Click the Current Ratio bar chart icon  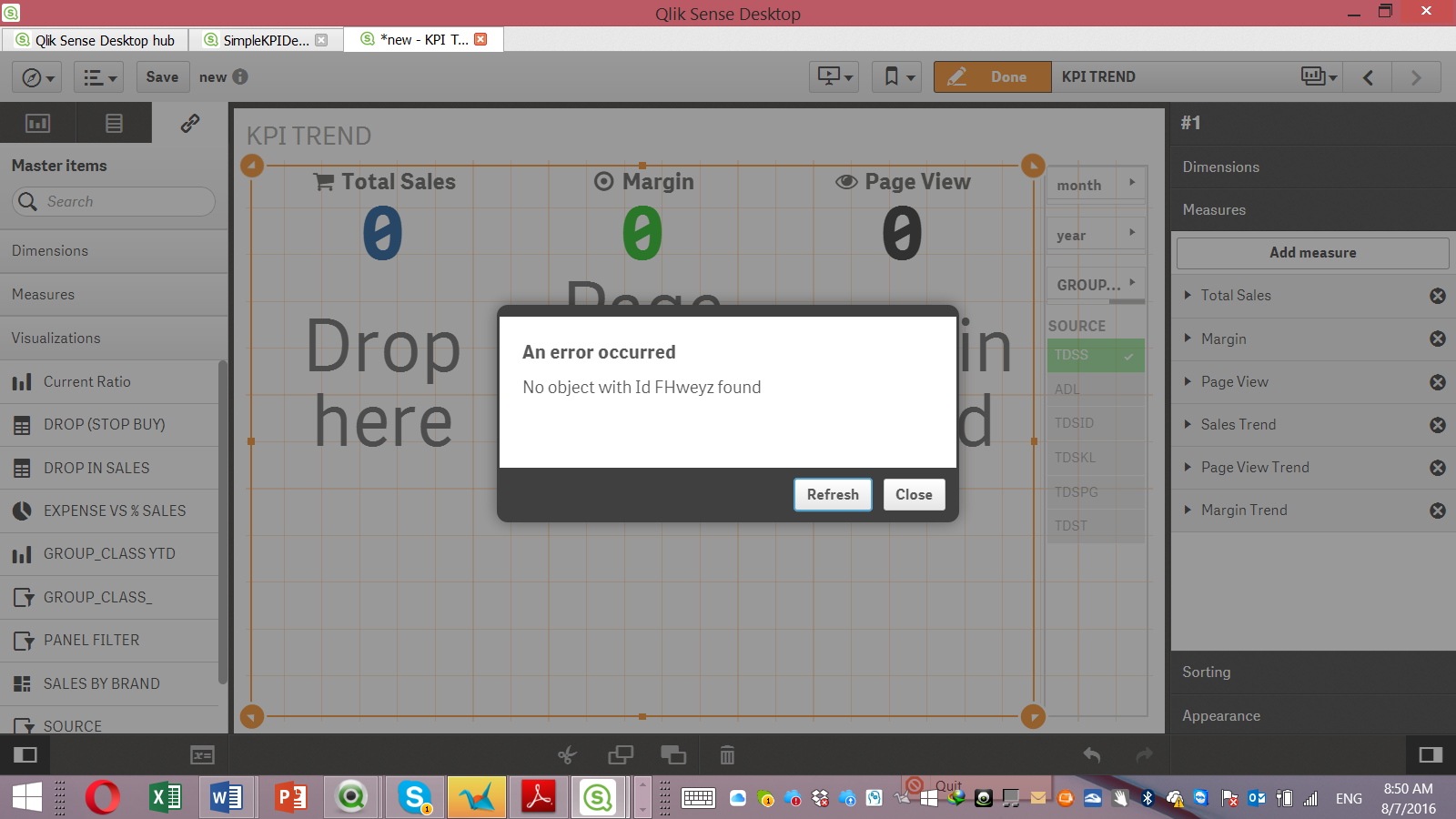pyautogui.click(x=22, y=382)
